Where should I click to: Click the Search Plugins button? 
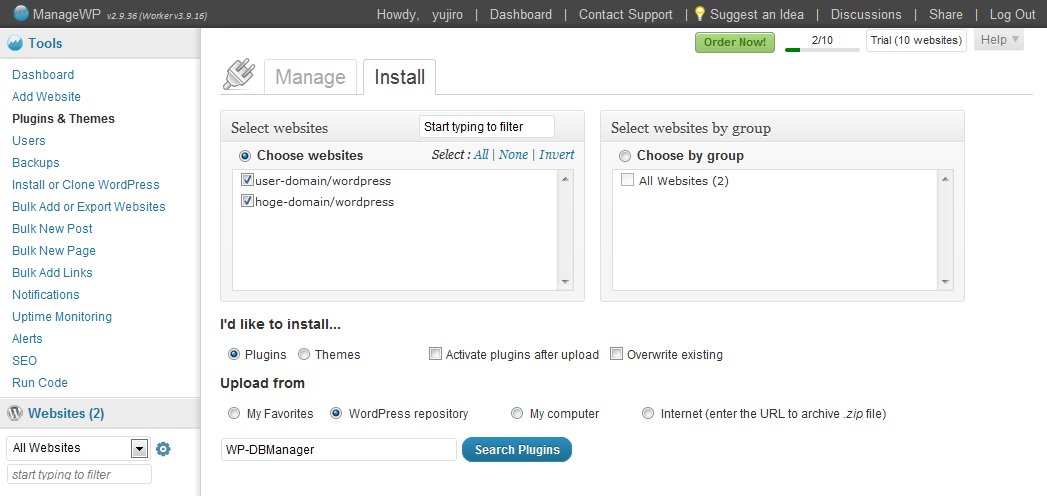pos(517,449)
